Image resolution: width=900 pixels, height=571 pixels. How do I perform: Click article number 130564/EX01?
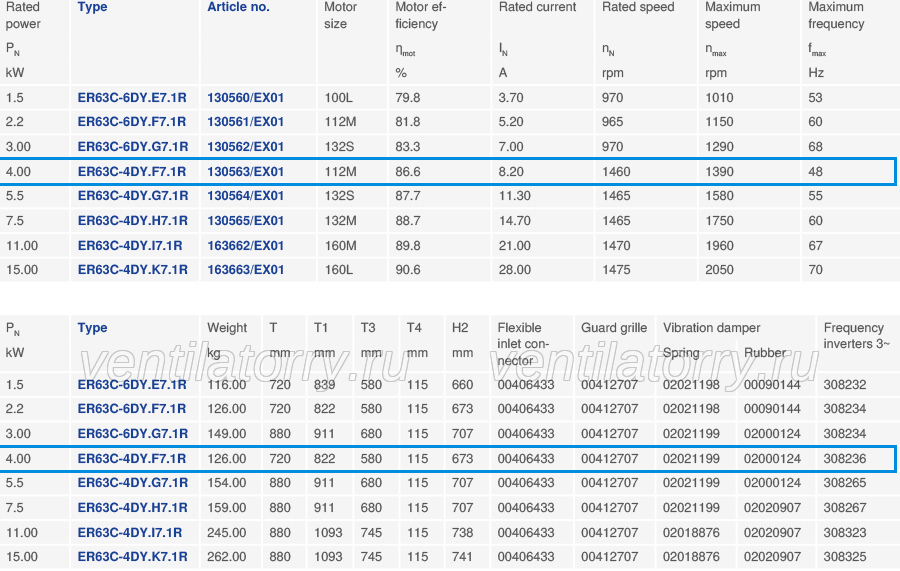tap(246, 196)
